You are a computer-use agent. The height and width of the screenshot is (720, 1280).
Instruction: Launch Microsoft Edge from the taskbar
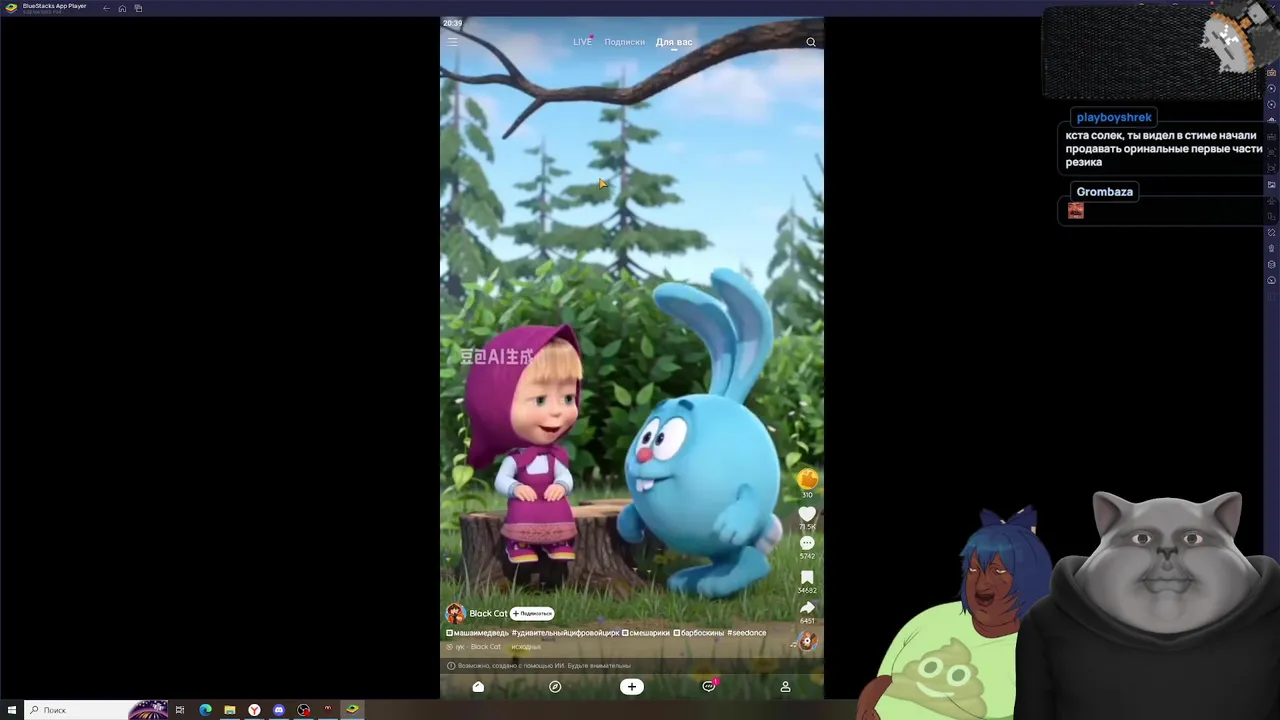point(205,710)
